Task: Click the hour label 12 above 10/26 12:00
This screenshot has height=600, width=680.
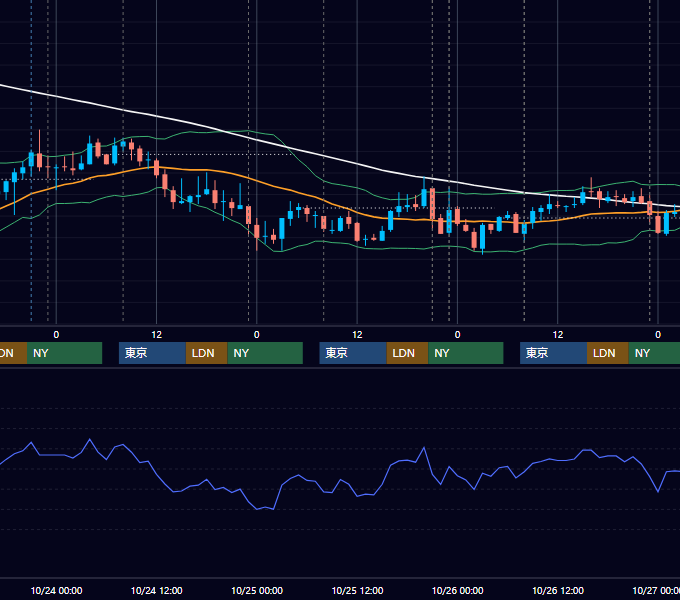Action: (x=558, y=335)
